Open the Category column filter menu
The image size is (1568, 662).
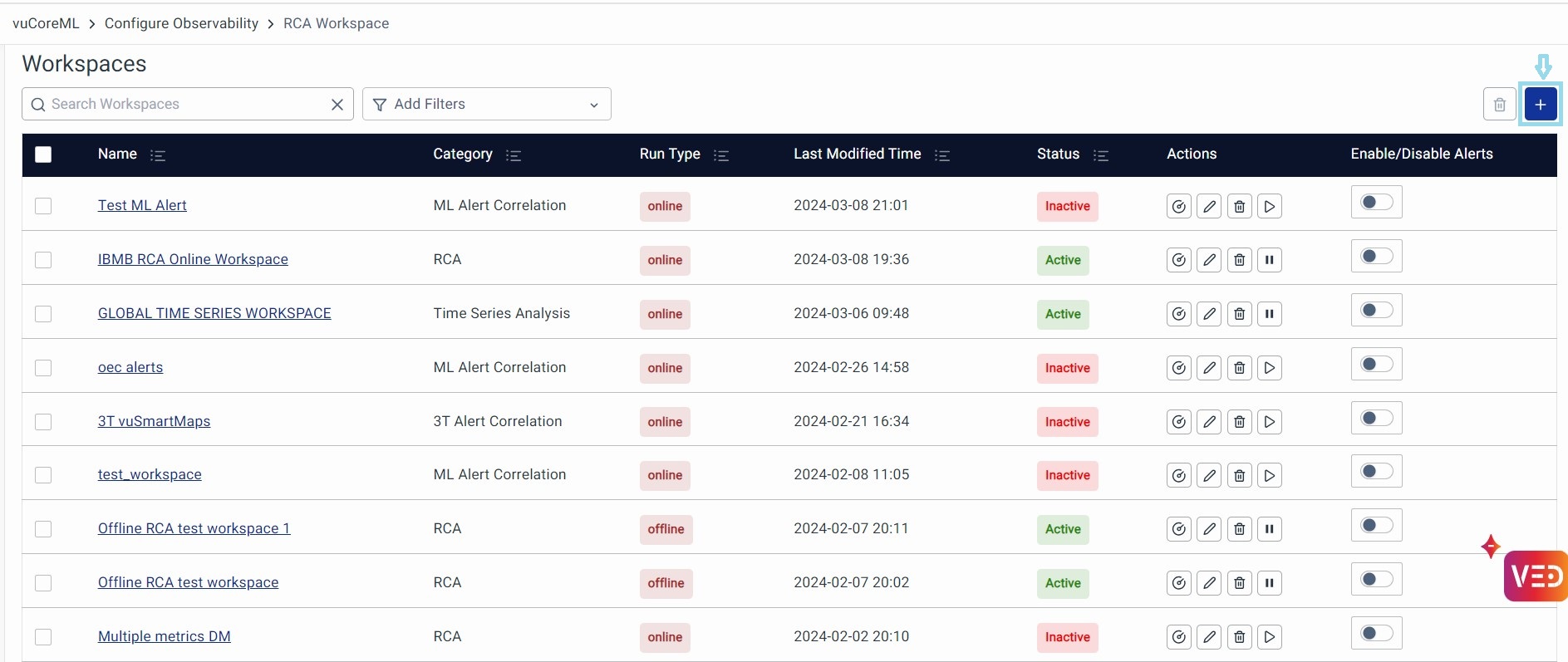pyautogui.click(x=514, y=155)
